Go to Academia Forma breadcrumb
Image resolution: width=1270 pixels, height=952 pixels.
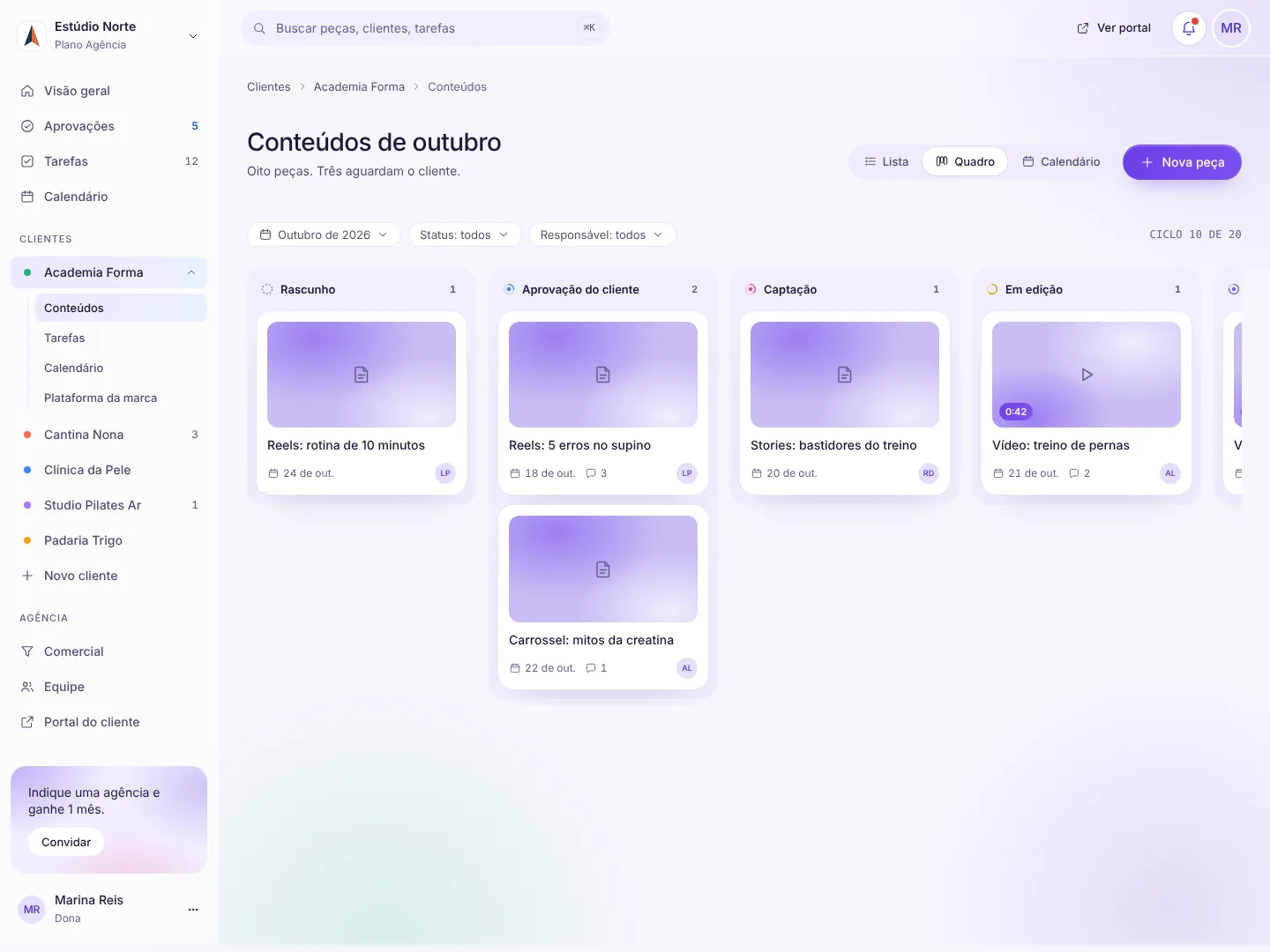[359, 86]
